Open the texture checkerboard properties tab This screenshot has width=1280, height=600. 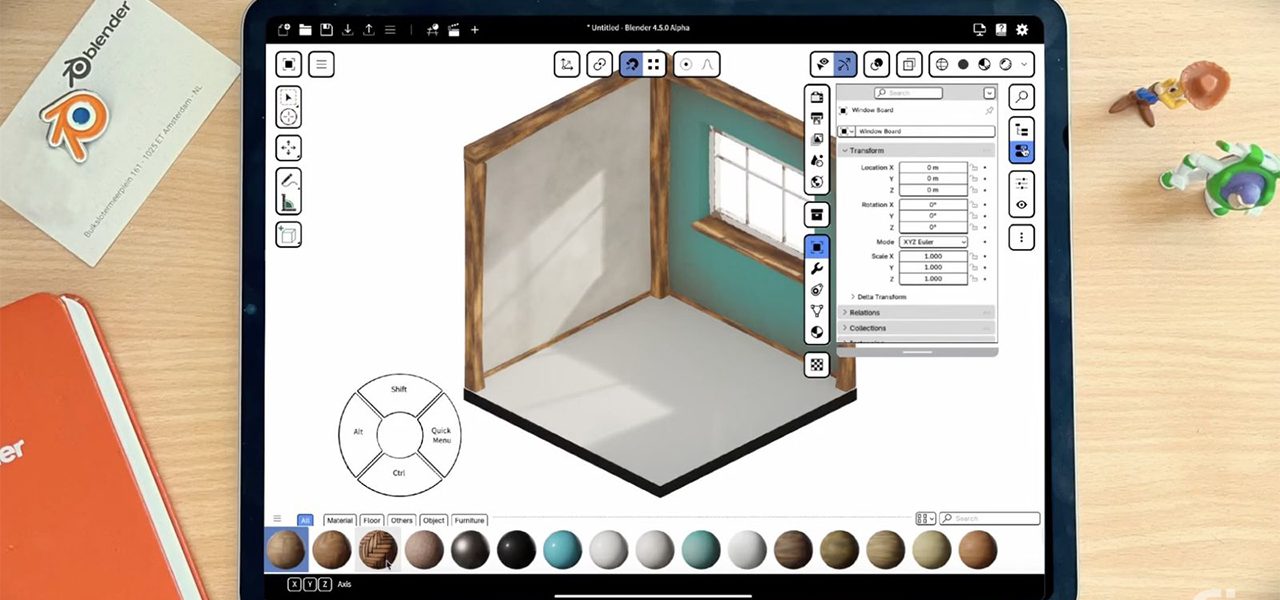pos(817,365)
